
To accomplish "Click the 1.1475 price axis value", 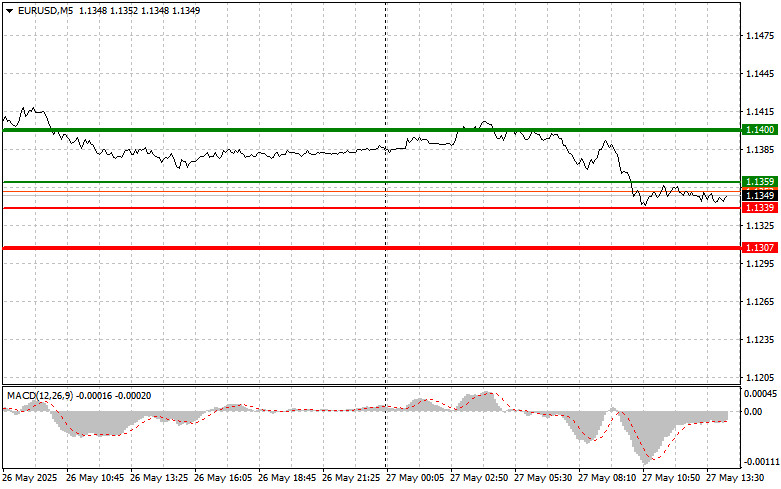I will coord(760,36).
